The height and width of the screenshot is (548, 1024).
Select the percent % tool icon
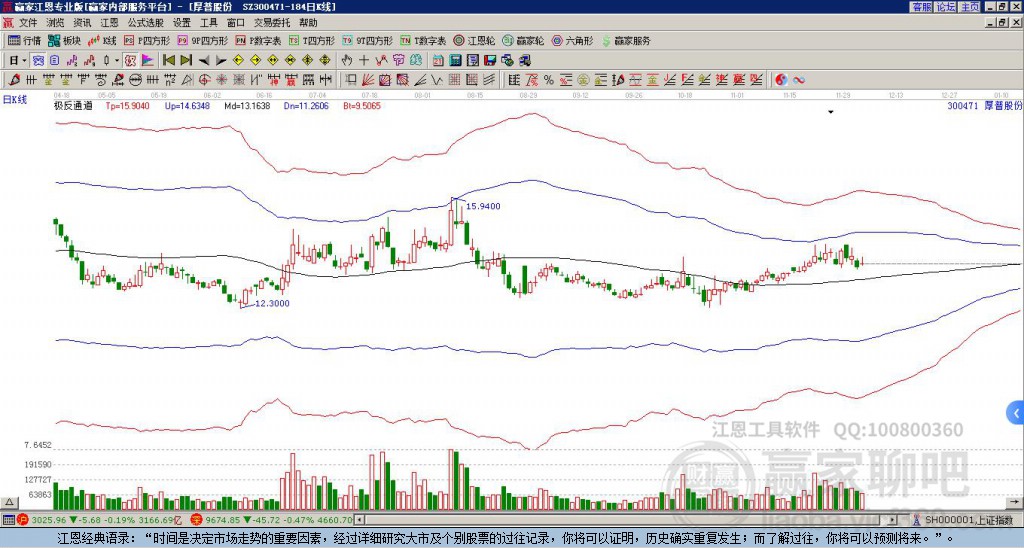pyautogui.click(x=549, y=80)
